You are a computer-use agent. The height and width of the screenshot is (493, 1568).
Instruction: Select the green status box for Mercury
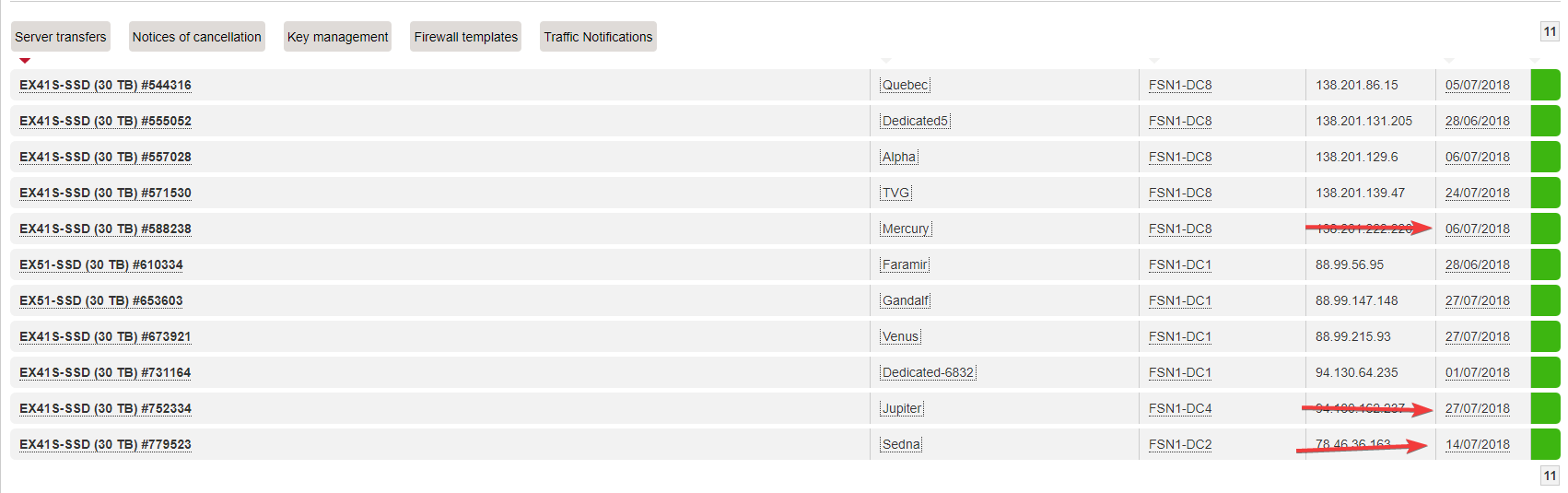1545,229
